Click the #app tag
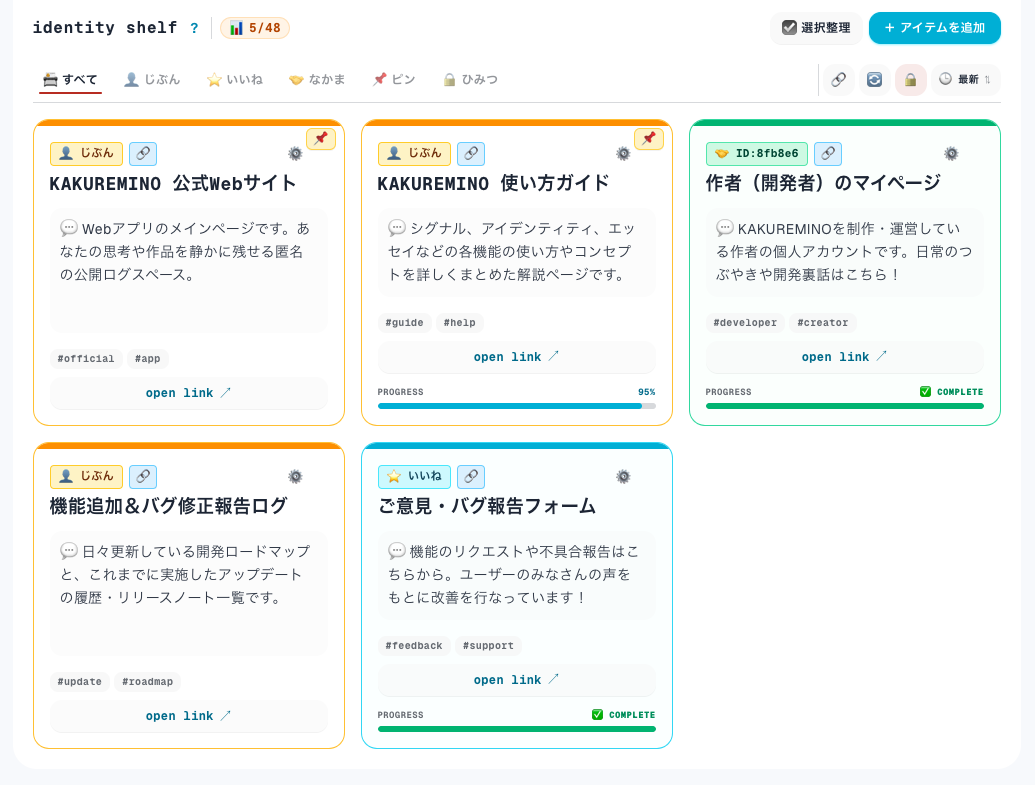Screen dimensions: 1035x785 (x=148, y=358)
